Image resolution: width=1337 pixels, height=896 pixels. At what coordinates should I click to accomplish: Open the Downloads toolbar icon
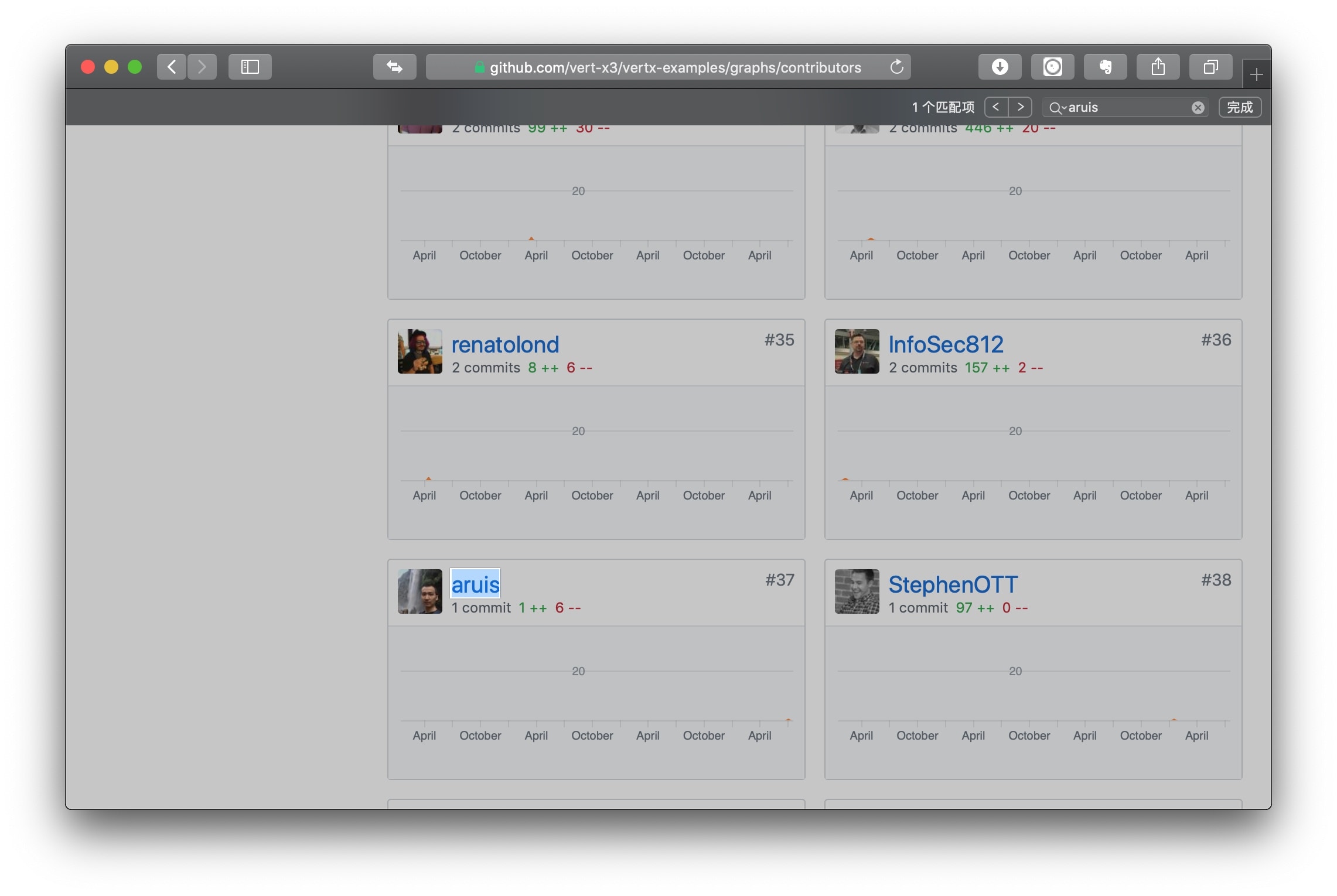coord(1000,67)
